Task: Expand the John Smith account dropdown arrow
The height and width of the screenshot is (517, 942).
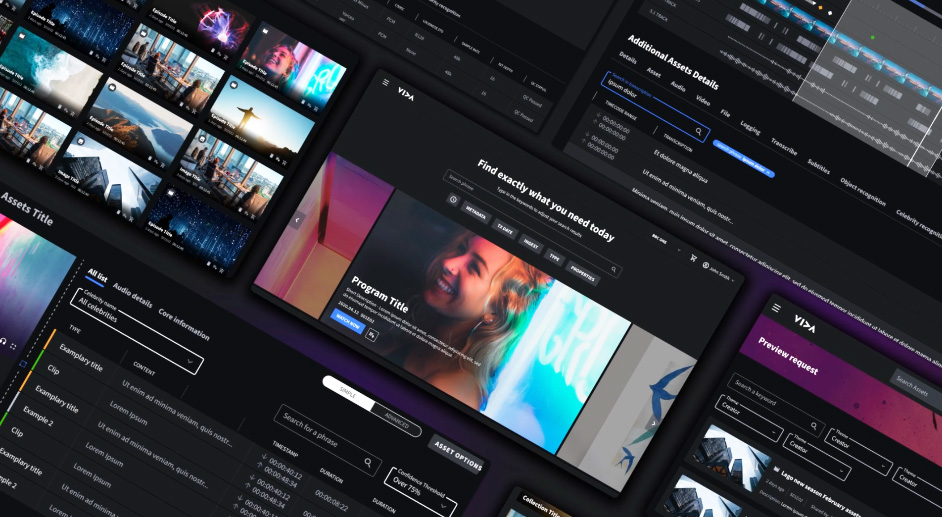Action: point(733,280)
